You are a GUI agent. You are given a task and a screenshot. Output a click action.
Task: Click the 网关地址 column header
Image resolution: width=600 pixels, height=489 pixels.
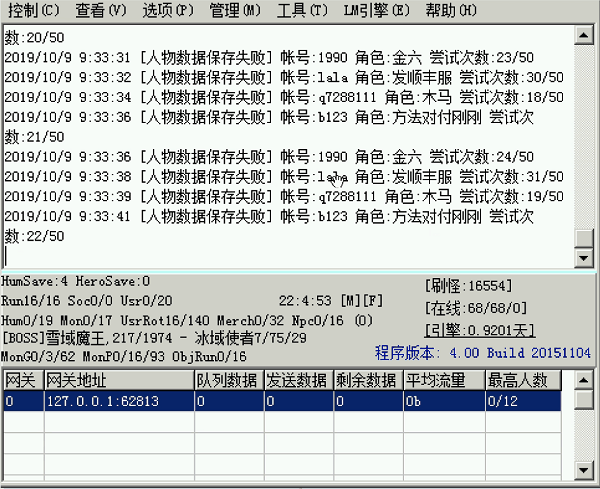tap(119, 380)
